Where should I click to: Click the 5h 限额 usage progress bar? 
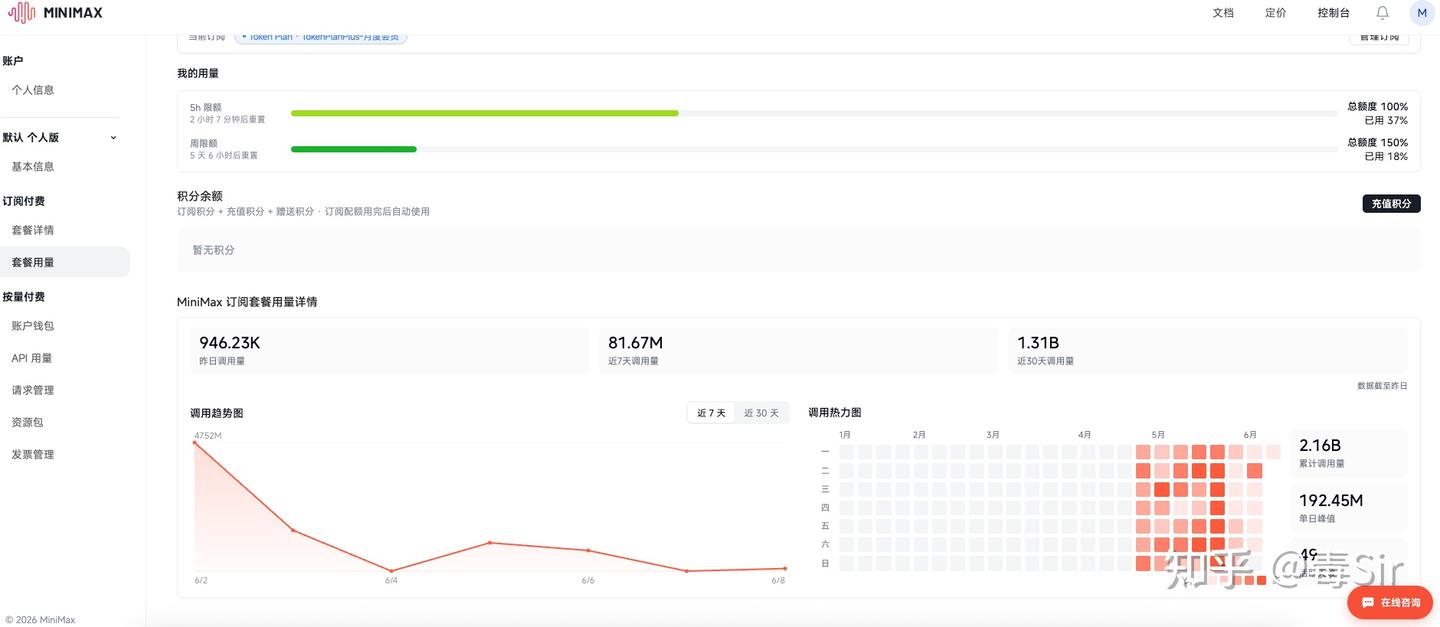click(x=814, y=113)
